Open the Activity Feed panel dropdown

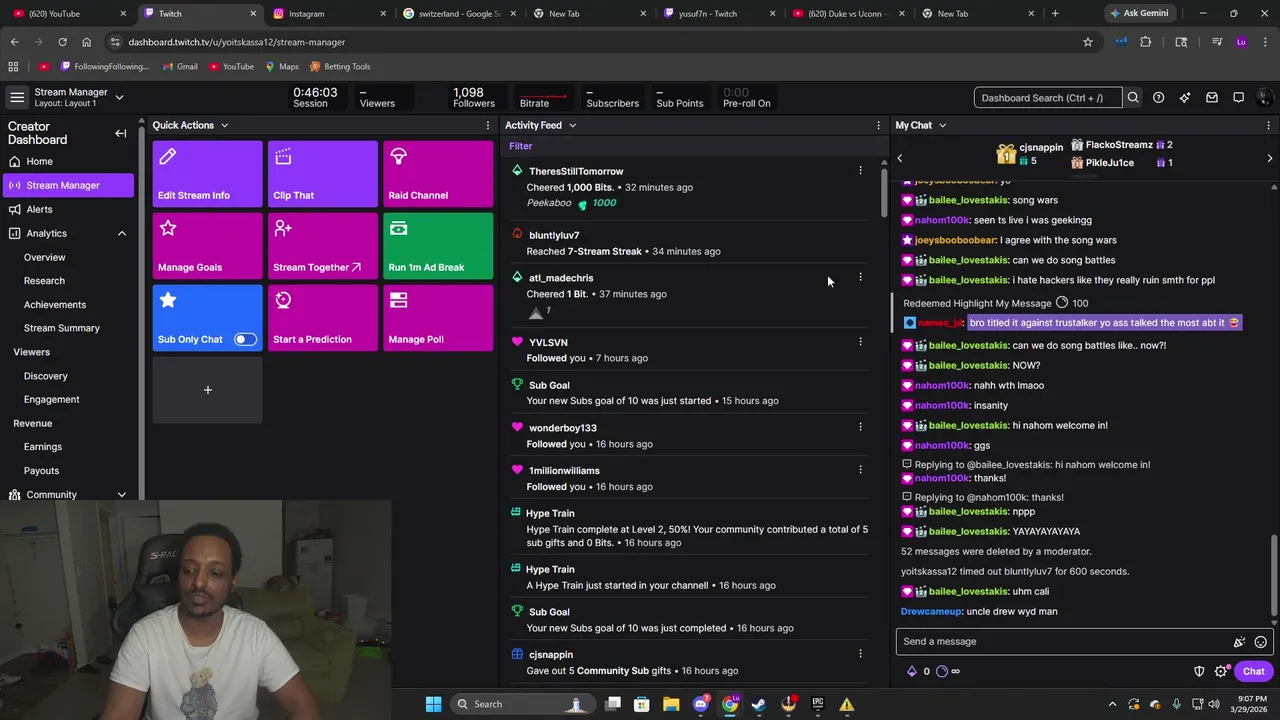pos(572,125)
